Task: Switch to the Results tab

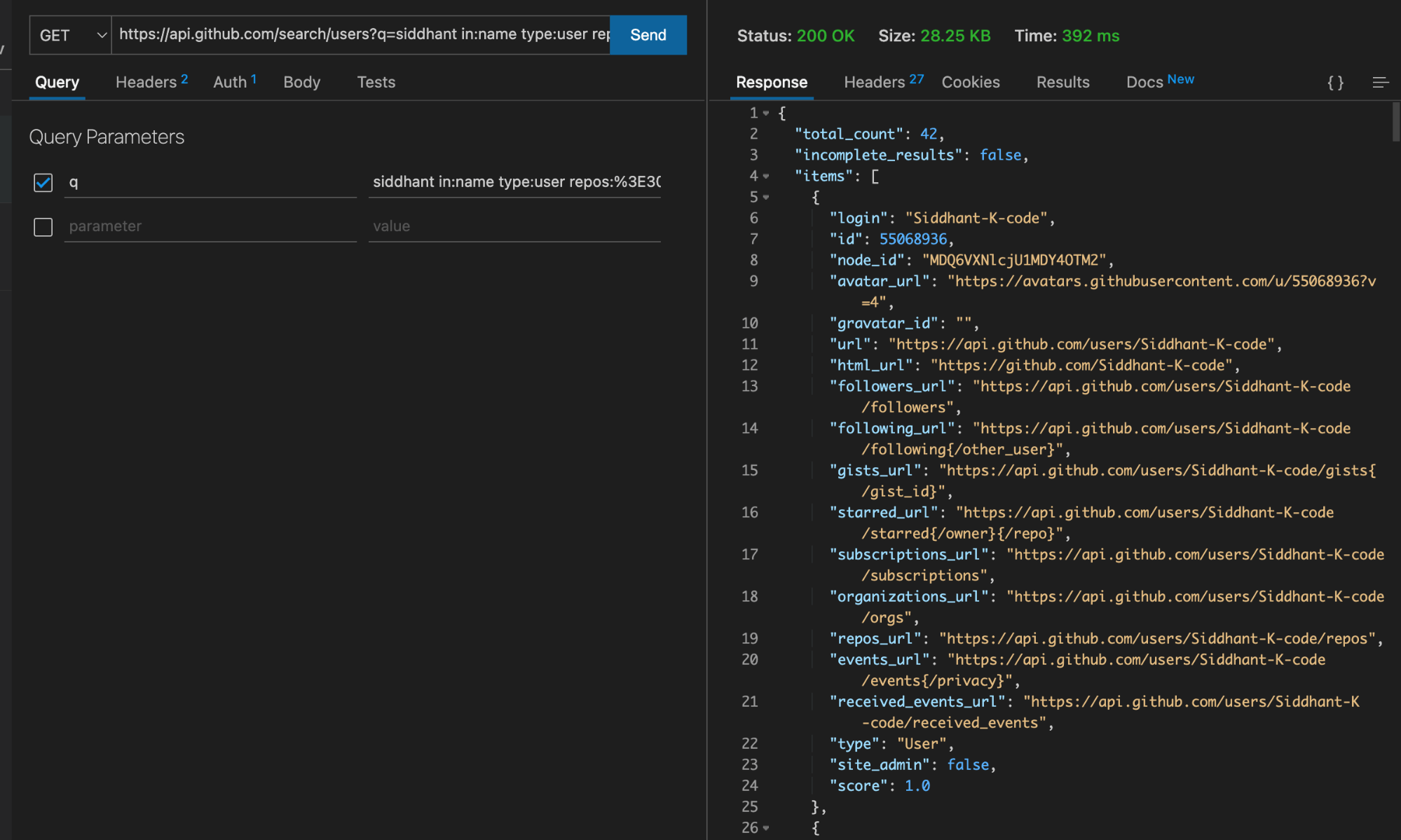Action: (1062, 82)
